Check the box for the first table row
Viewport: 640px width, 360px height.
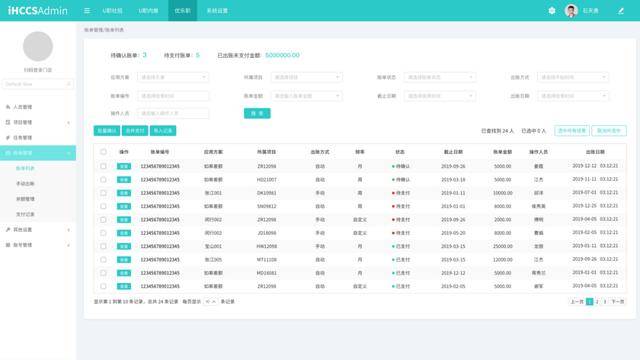tap(103, 166)
